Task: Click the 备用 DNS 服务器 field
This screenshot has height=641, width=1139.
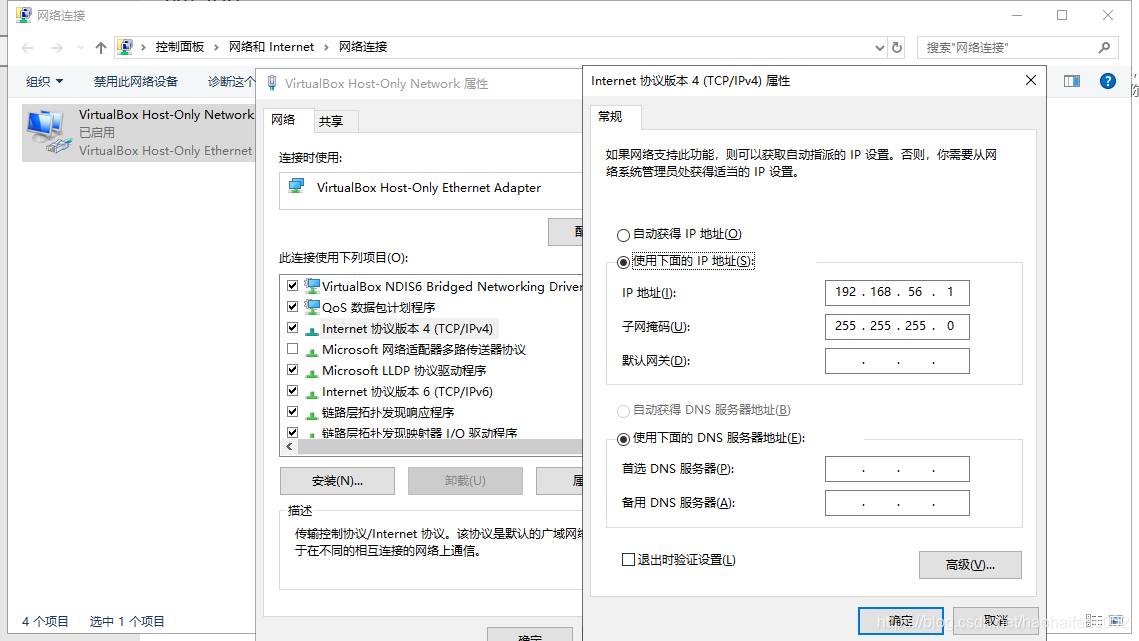Action: pos(897,503)
